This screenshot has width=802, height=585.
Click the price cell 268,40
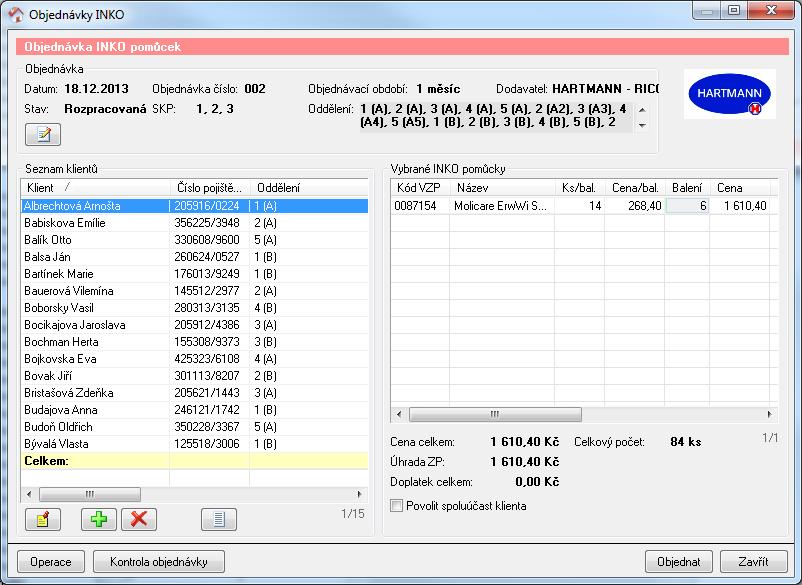click(645, 206)
